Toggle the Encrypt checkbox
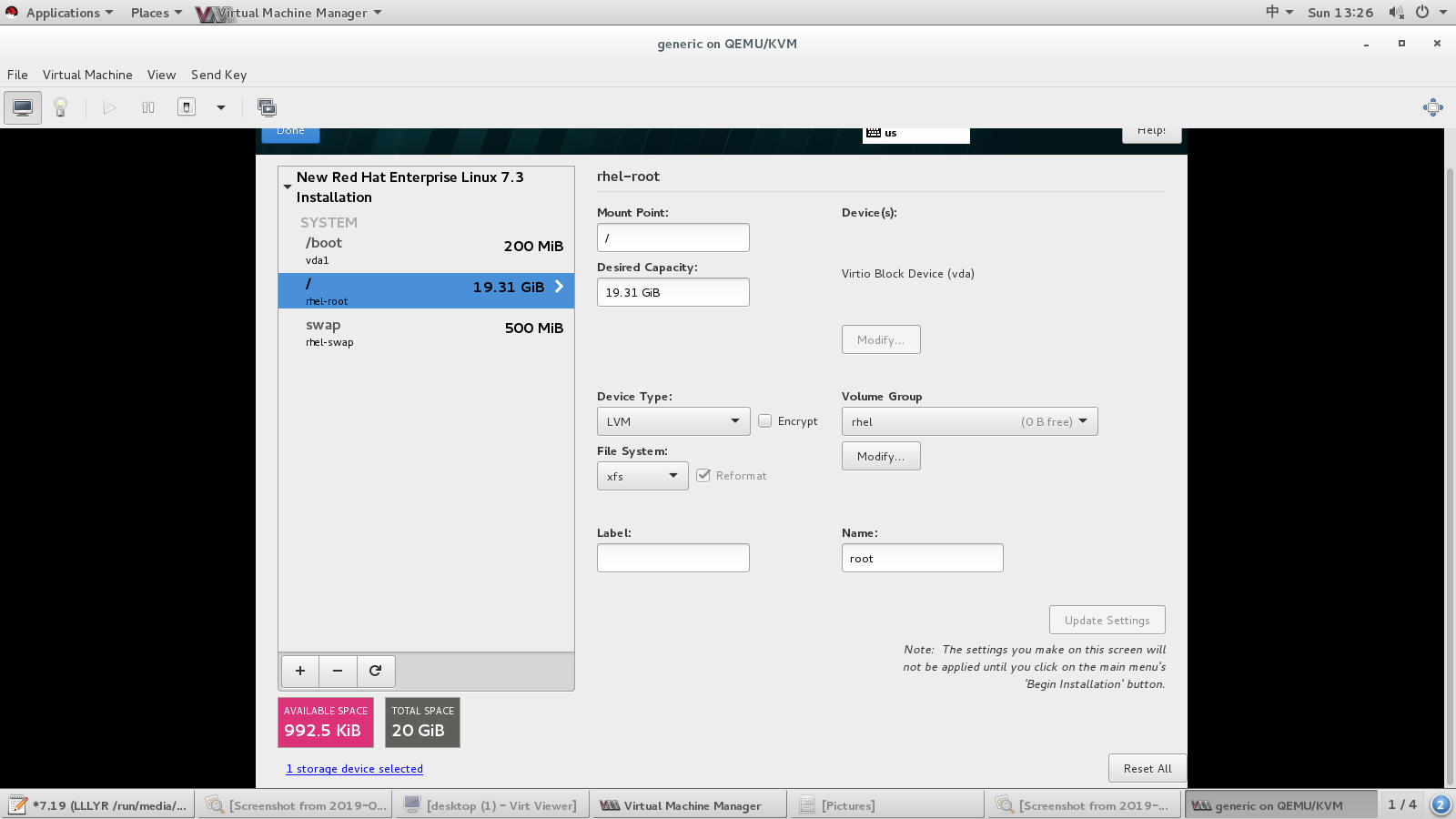The height and width of the screenshot is (819, 1456). [x=765, y=420]
